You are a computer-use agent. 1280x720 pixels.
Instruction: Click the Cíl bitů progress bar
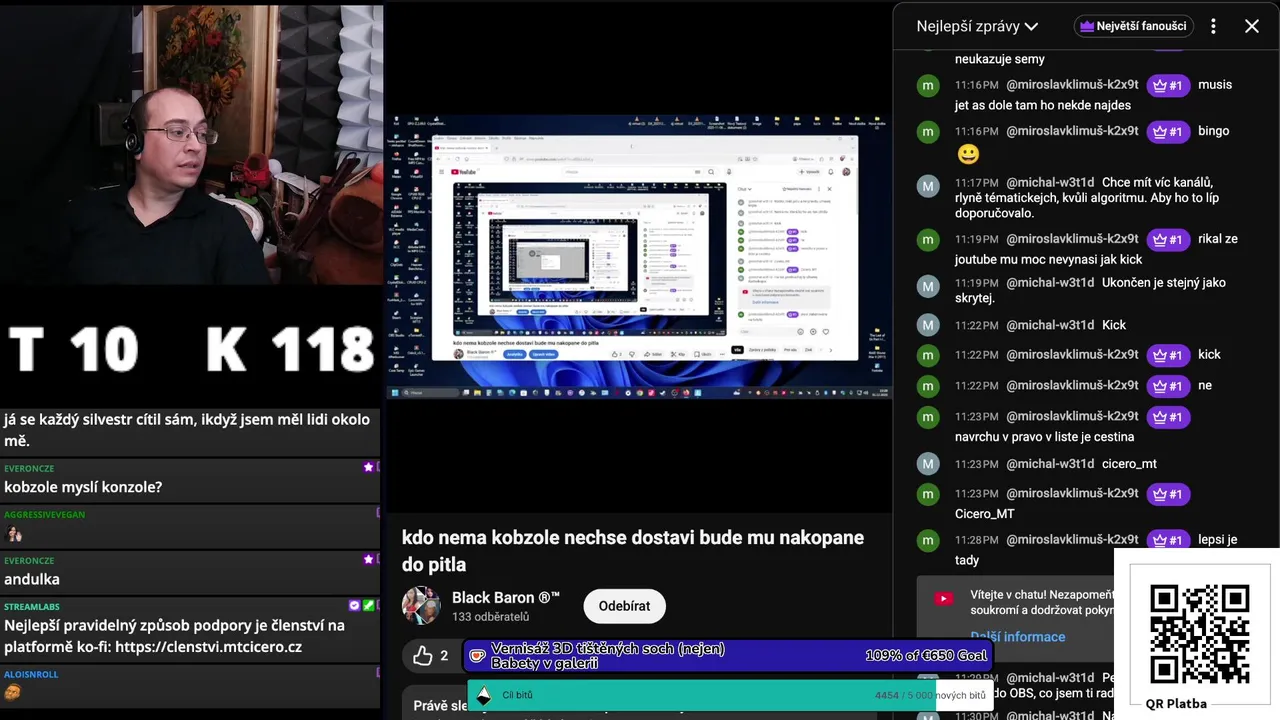click(x=729, y=696)
